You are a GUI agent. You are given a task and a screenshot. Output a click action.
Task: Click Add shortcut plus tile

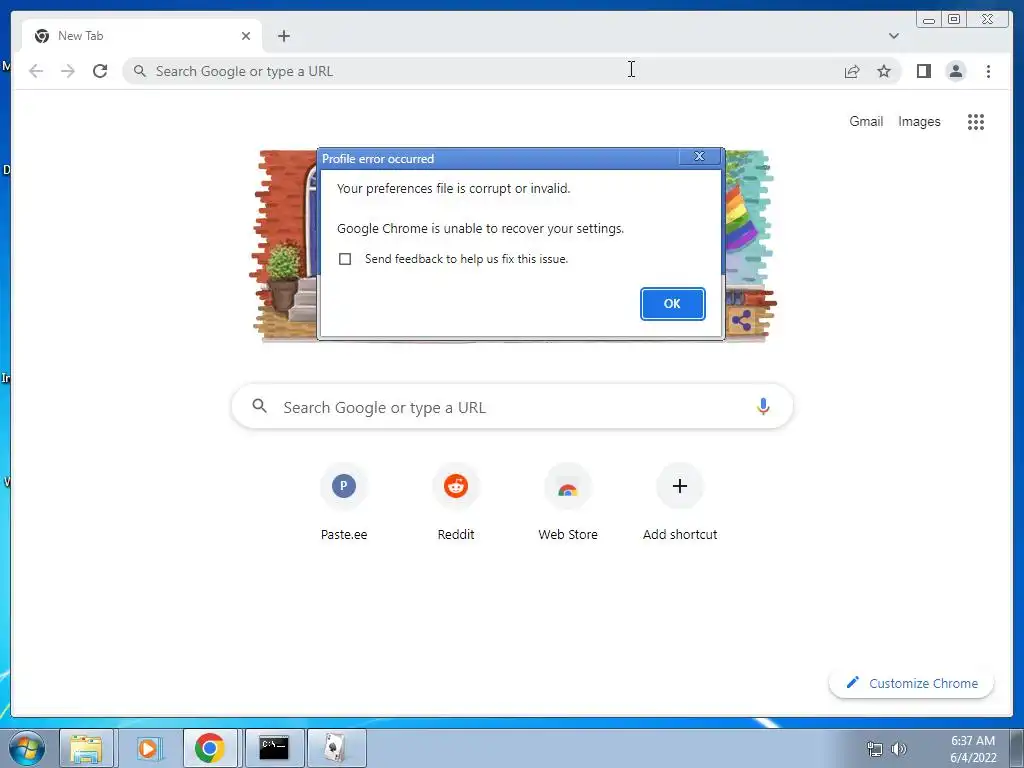click(680, 503)
